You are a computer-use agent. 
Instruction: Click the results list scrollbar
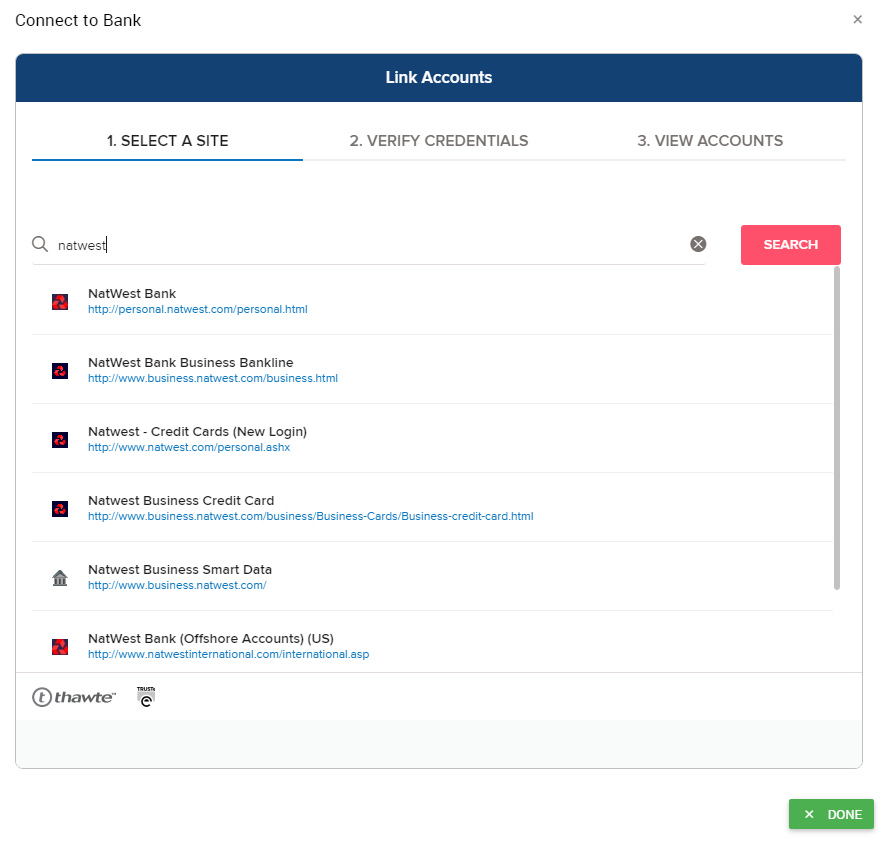click(x=836, y=428)
